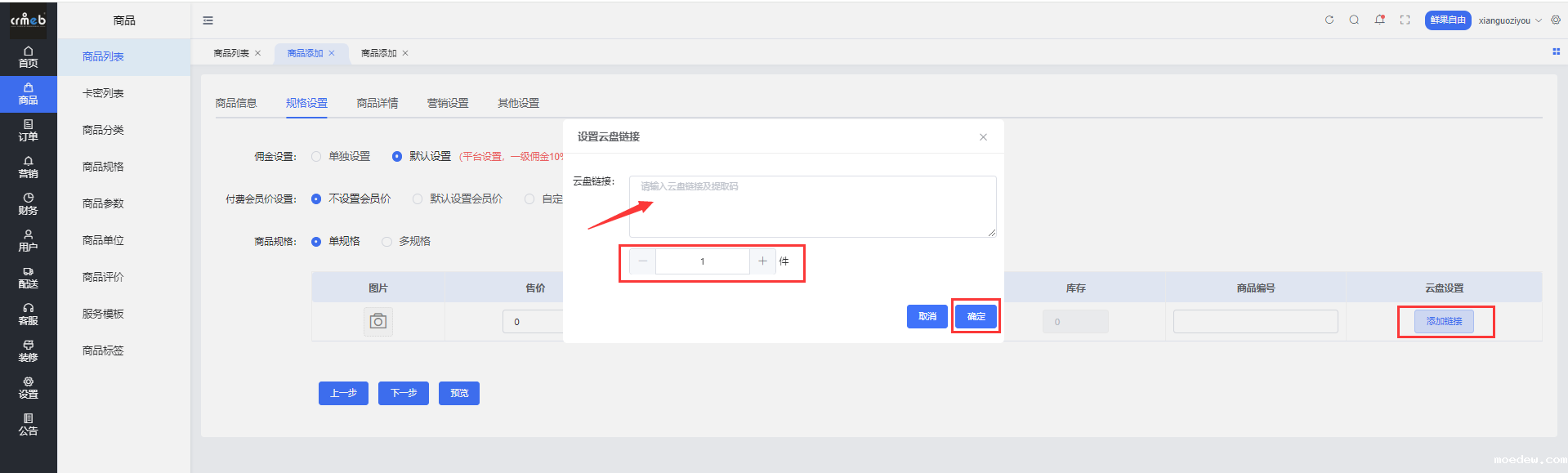Decrease quantity with the minus stepper

point(643,261)
